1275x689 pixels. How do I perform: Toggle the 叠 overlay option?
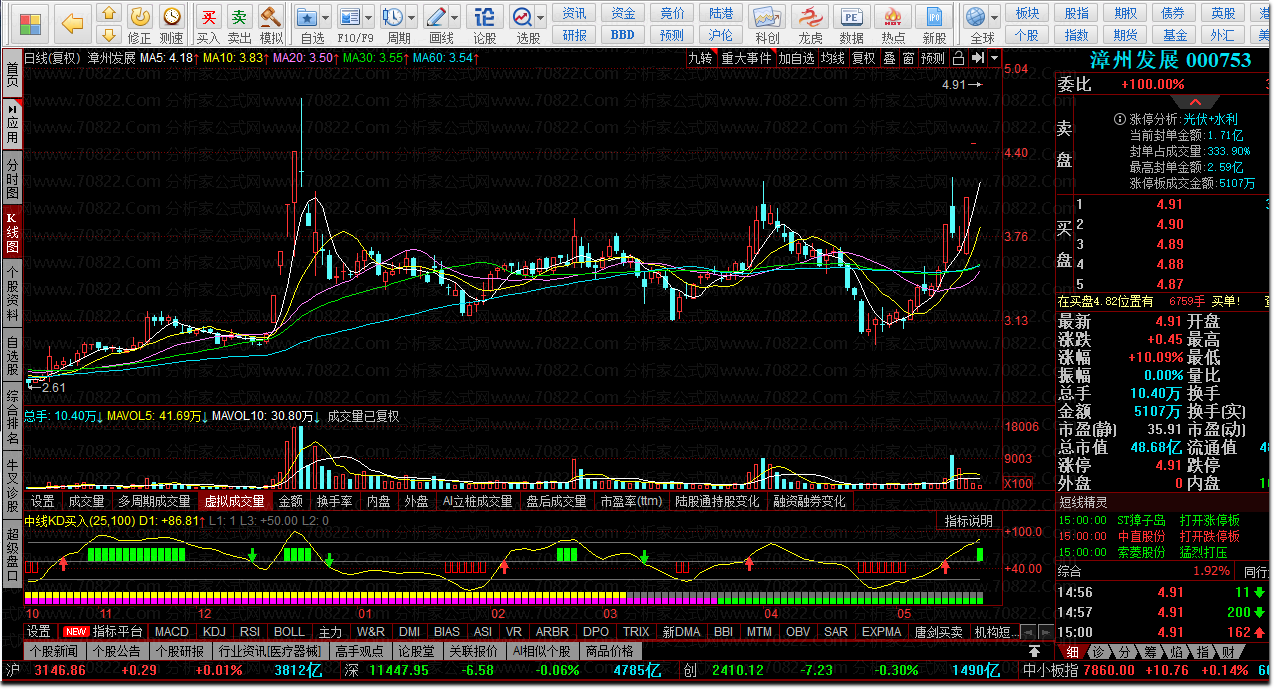click(889, 58)
